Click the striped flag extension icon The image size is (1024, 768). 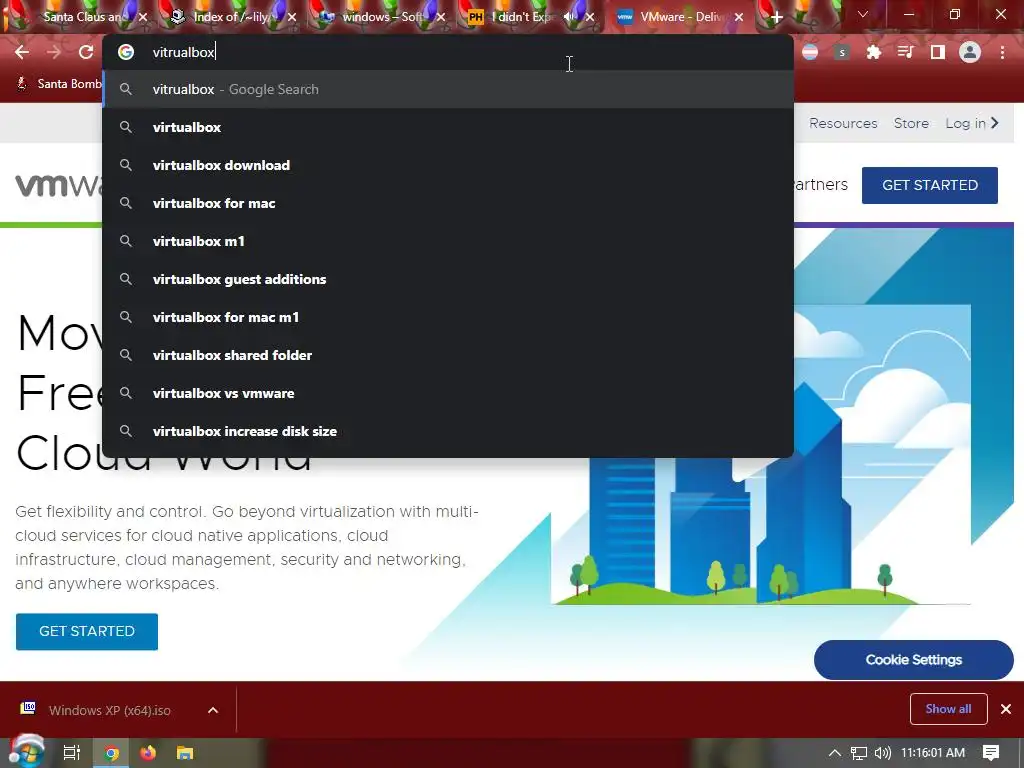(810, 52)
